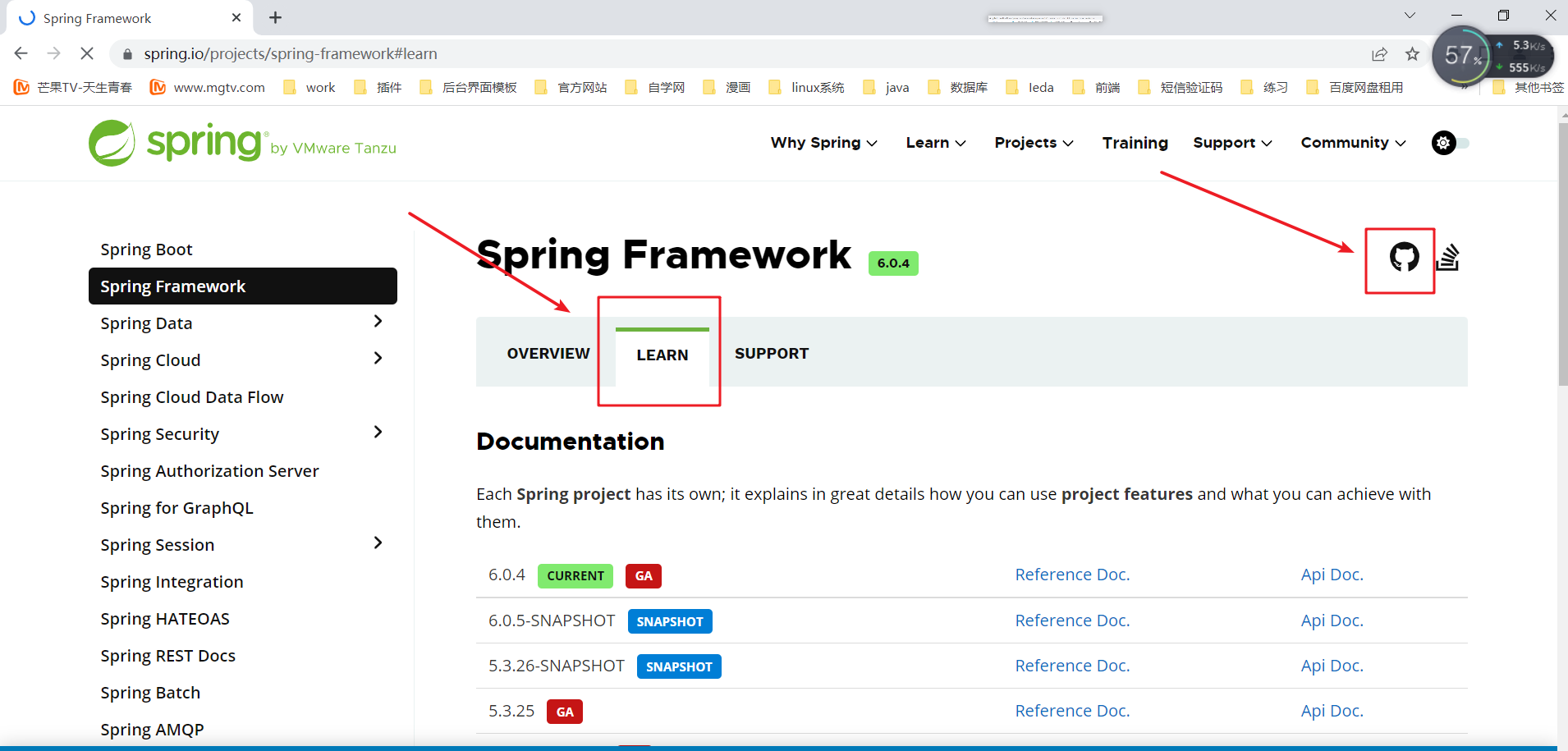Viewport: 1568px width, 751px height.
Task: Click the 6.0.4 version badge
Action: (x=893, y=263)
